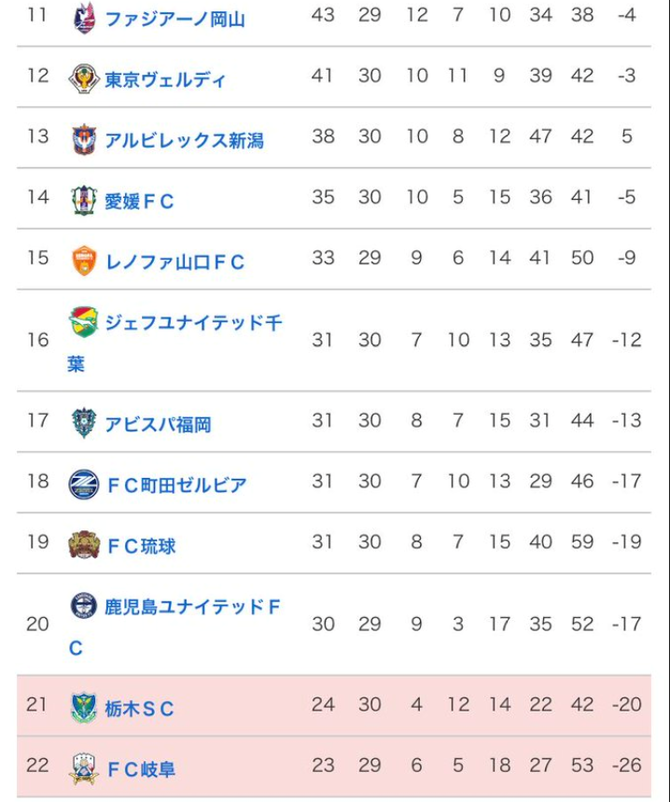Click the Ehime FC team crest icon
Image resolution: width=670 pixels, height=802 pixels.
(x=84, y=200)
